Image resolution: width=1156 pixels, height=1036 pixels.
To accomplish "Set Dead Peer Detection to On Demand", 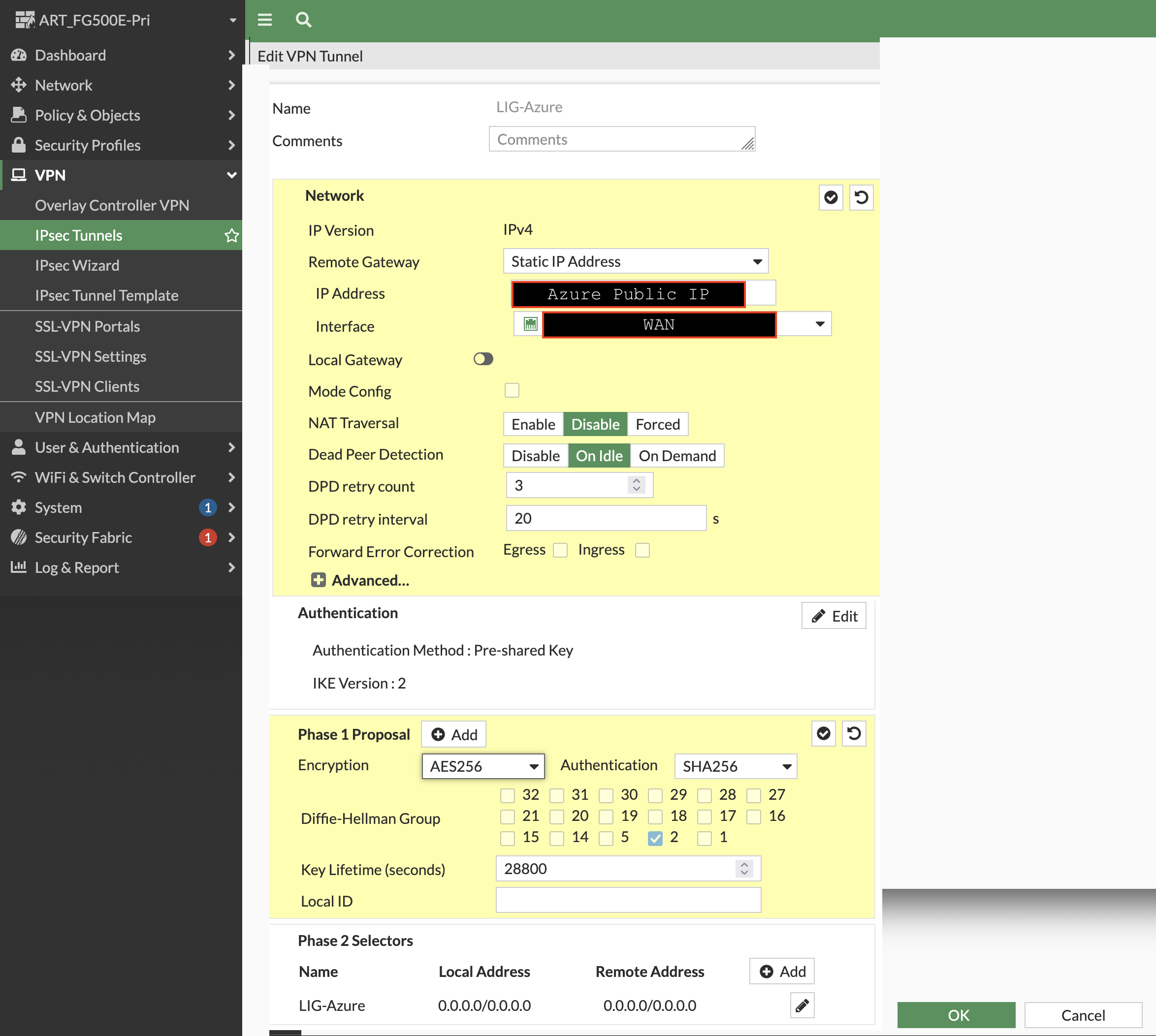I will [677, 456].
